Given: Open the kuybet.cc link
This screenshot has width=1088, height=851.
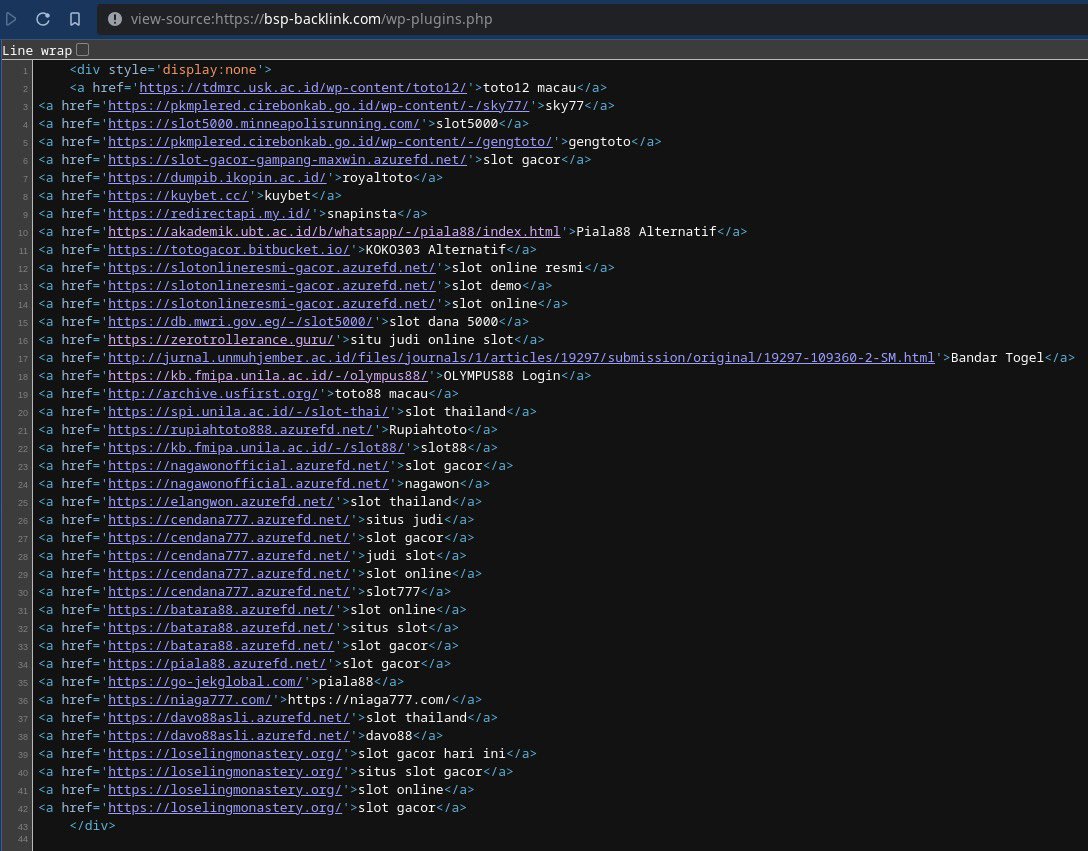Looking at the screenshot, I should tap(178, 196).
